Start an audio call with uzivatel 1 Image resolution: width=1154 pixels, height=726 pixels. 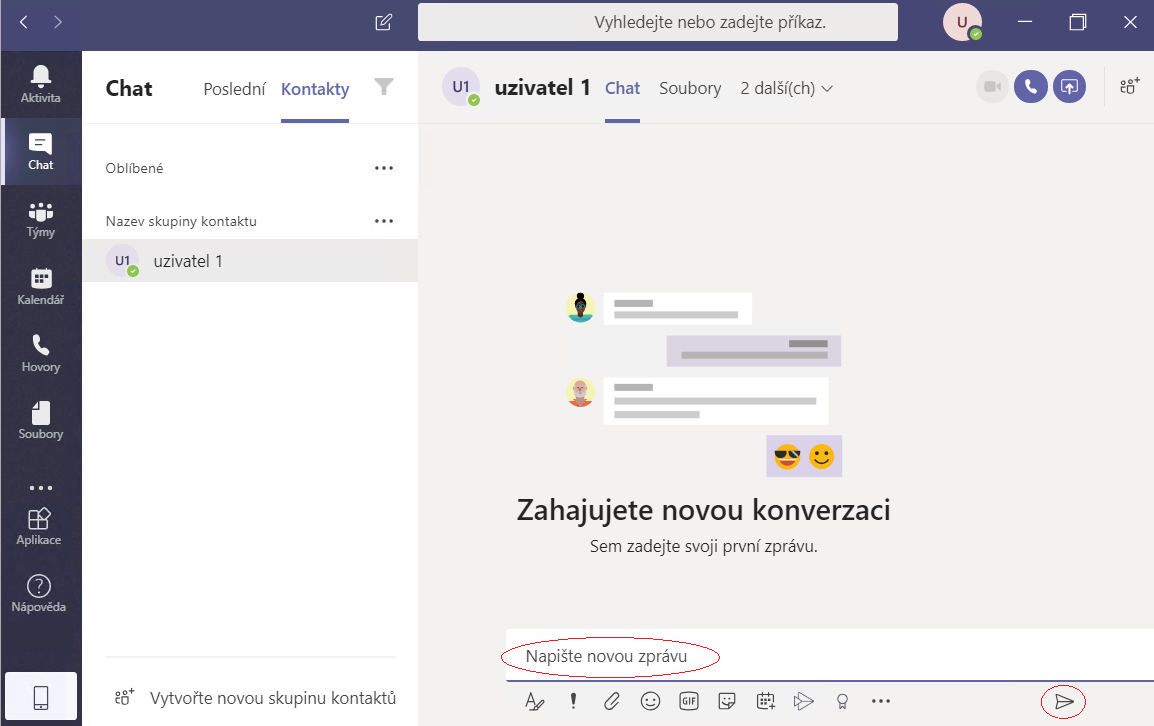click(1030, 87)
